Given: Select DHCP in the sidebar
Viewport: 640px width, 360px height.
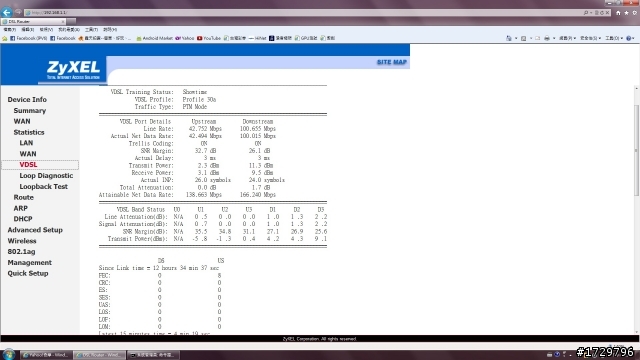Looking at the screenshot, I should [x=22, y=219].
